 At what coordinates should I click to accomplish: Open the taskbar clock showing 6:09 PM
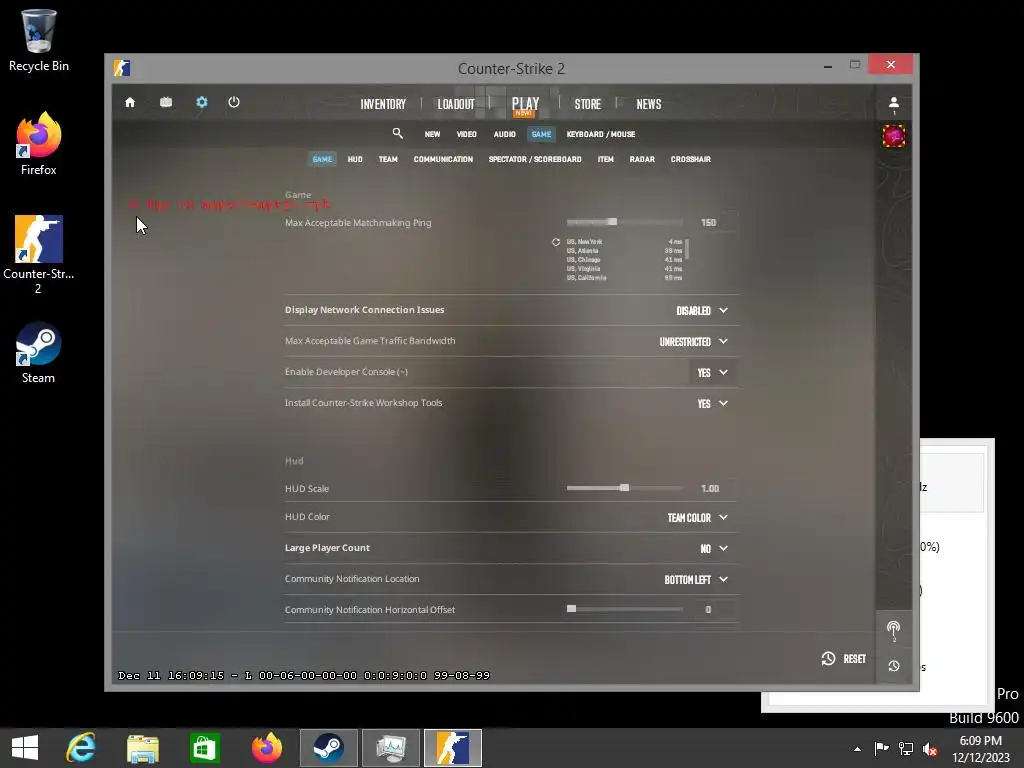(980, 749)
